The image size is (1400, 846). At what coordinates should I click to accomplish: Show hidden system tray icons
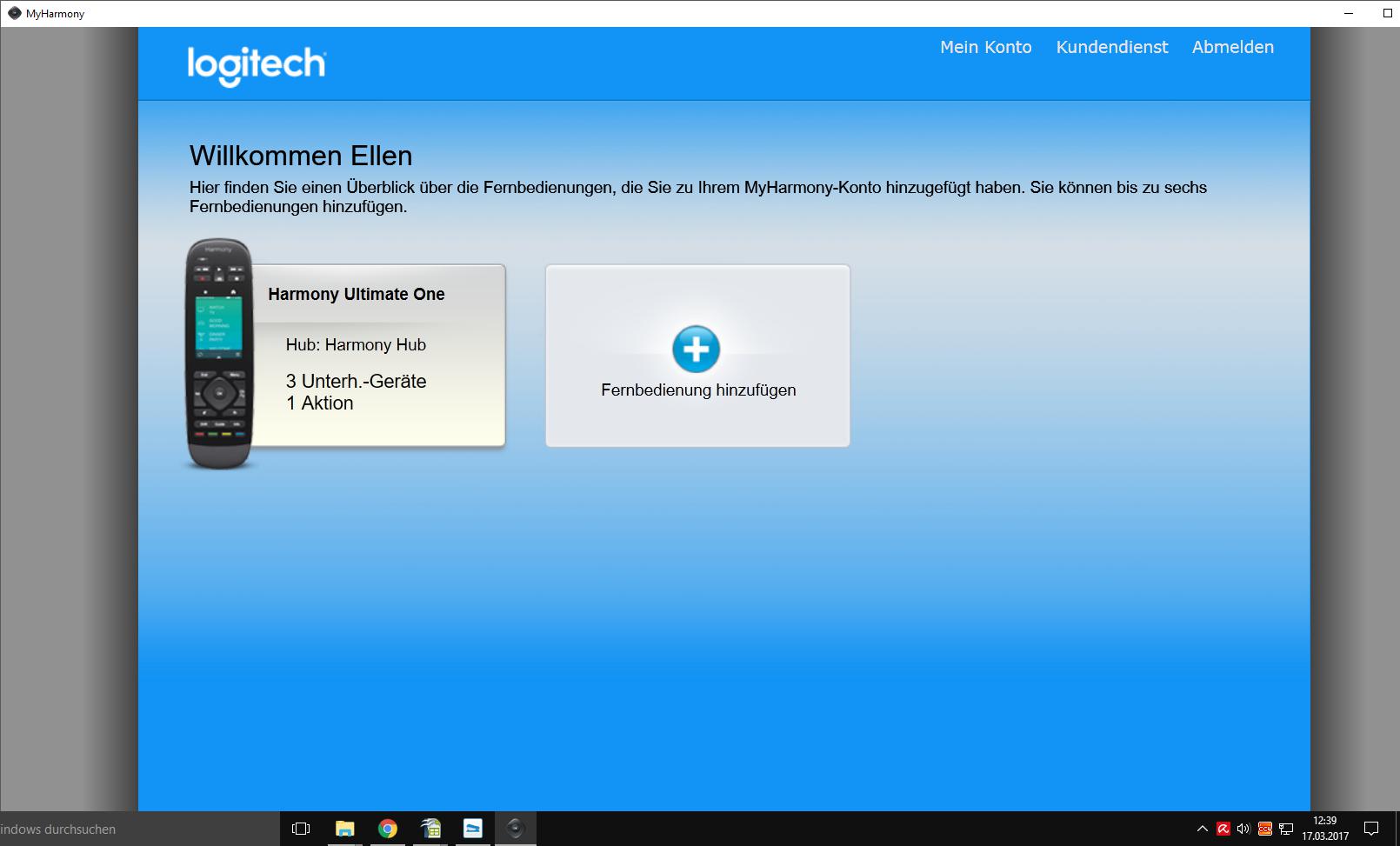tap(1203, 829)
